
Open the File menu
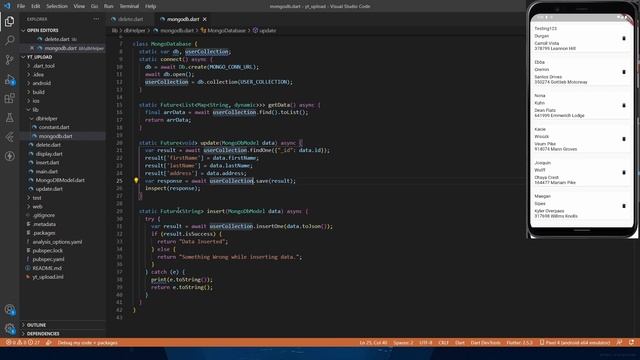21,6
